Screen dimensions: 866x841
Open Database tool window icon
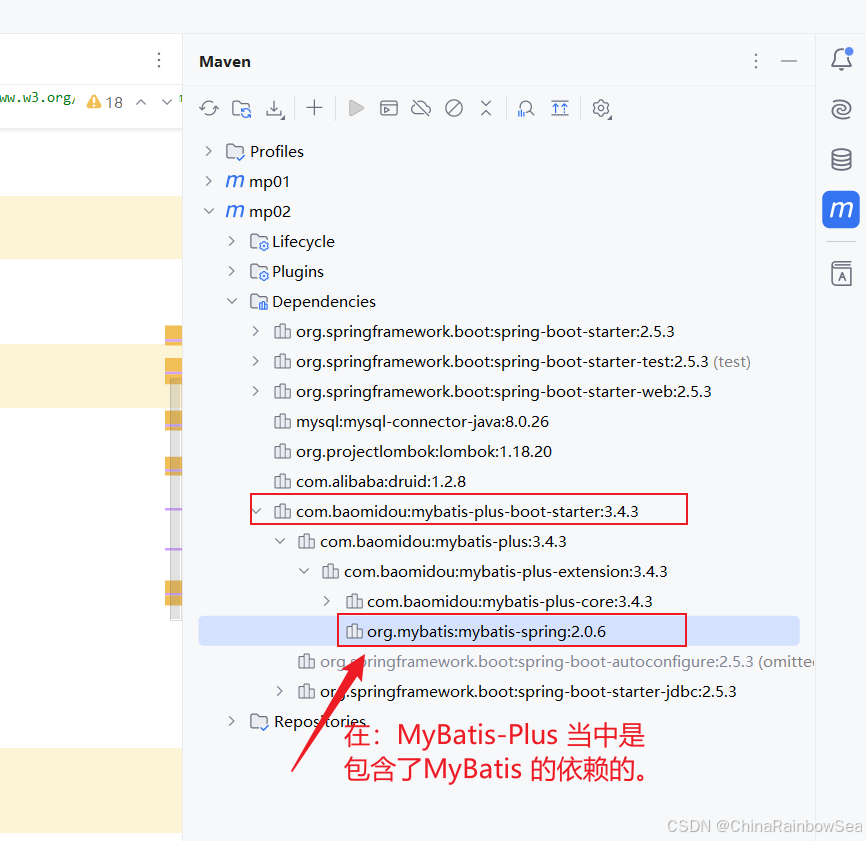tap(841, 160)
